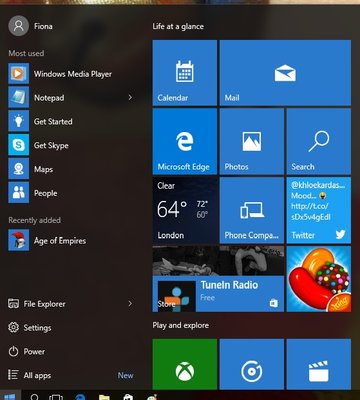Open the Fiona user account menu

31,26
